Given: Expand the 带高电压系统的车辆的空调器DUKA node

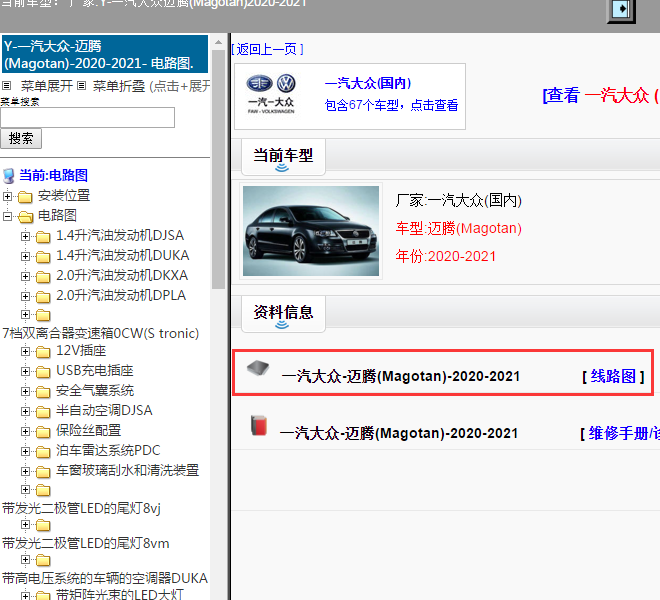Looking at the screenshot, I should [25, 560].
